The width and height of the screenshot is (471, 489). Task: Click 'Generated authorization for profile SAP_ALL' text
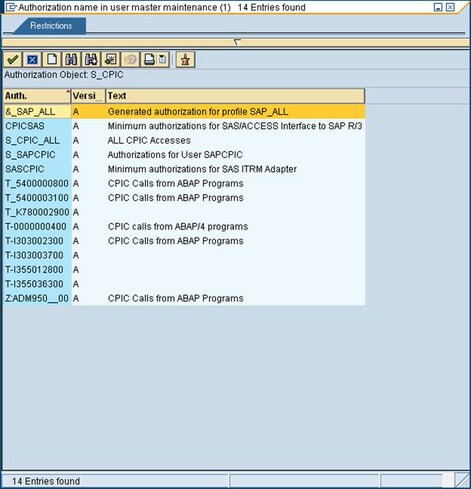[198, 112]
